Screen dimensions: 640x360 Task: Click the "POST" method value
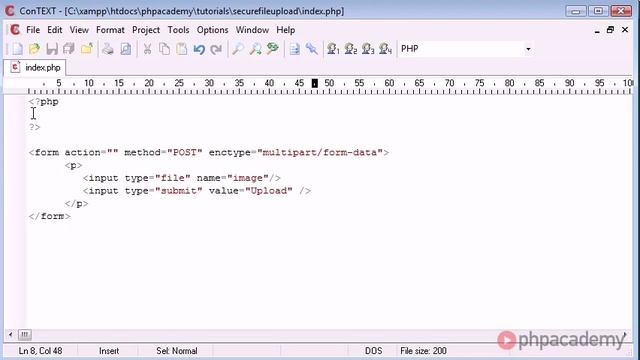tap(184, 152)
